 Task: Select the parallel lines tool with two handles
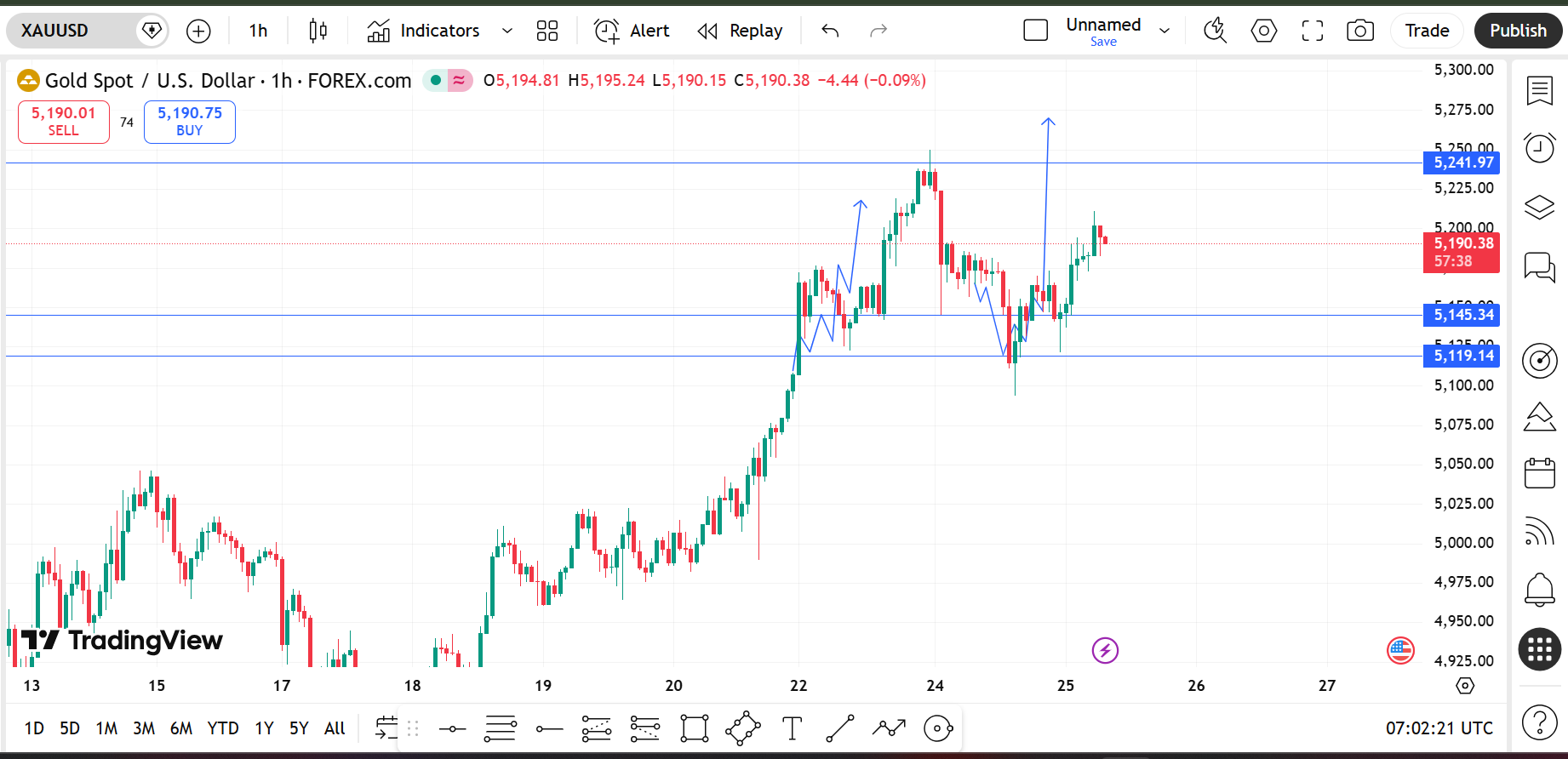501,729
